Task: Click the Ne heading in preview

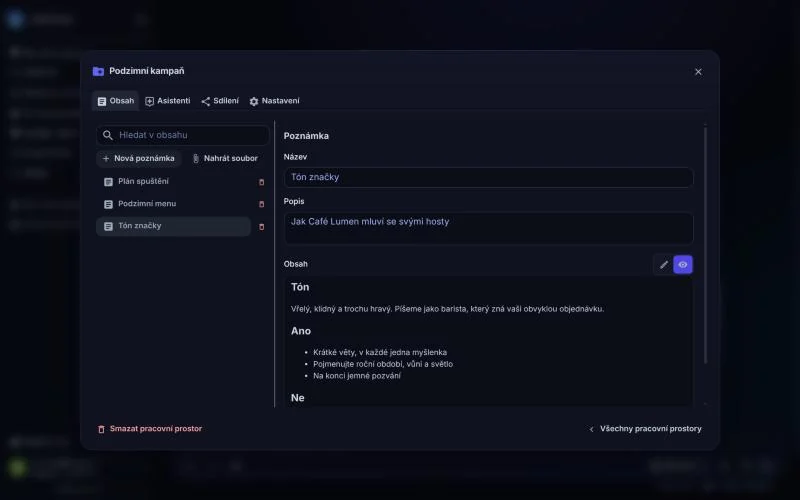Action: [297, 398]
